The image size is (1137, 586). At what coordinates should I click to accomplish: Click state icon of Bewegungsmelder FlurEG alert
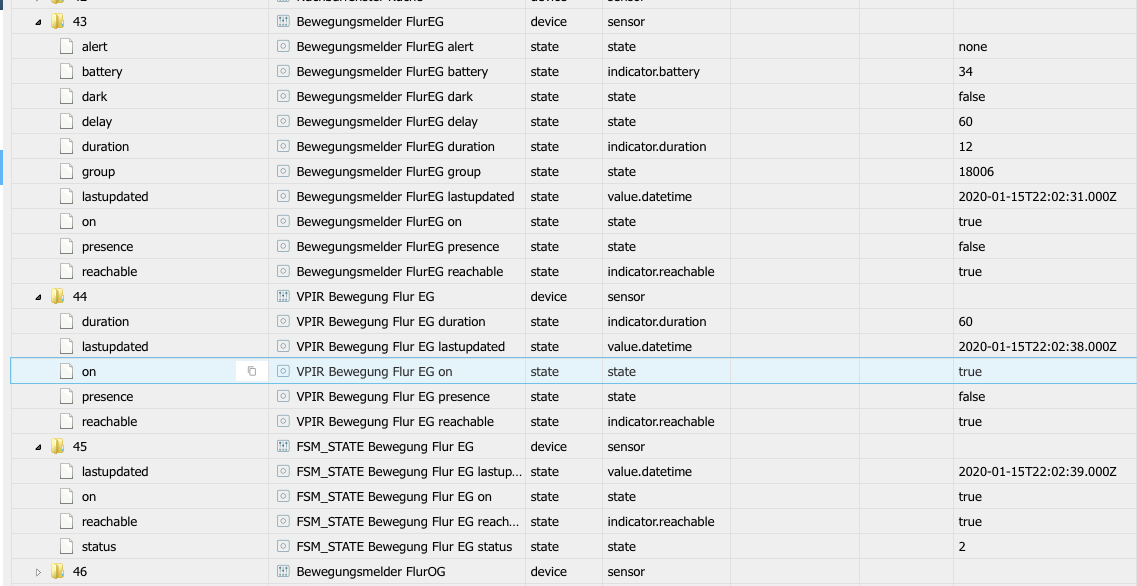[x=283, y=46]
